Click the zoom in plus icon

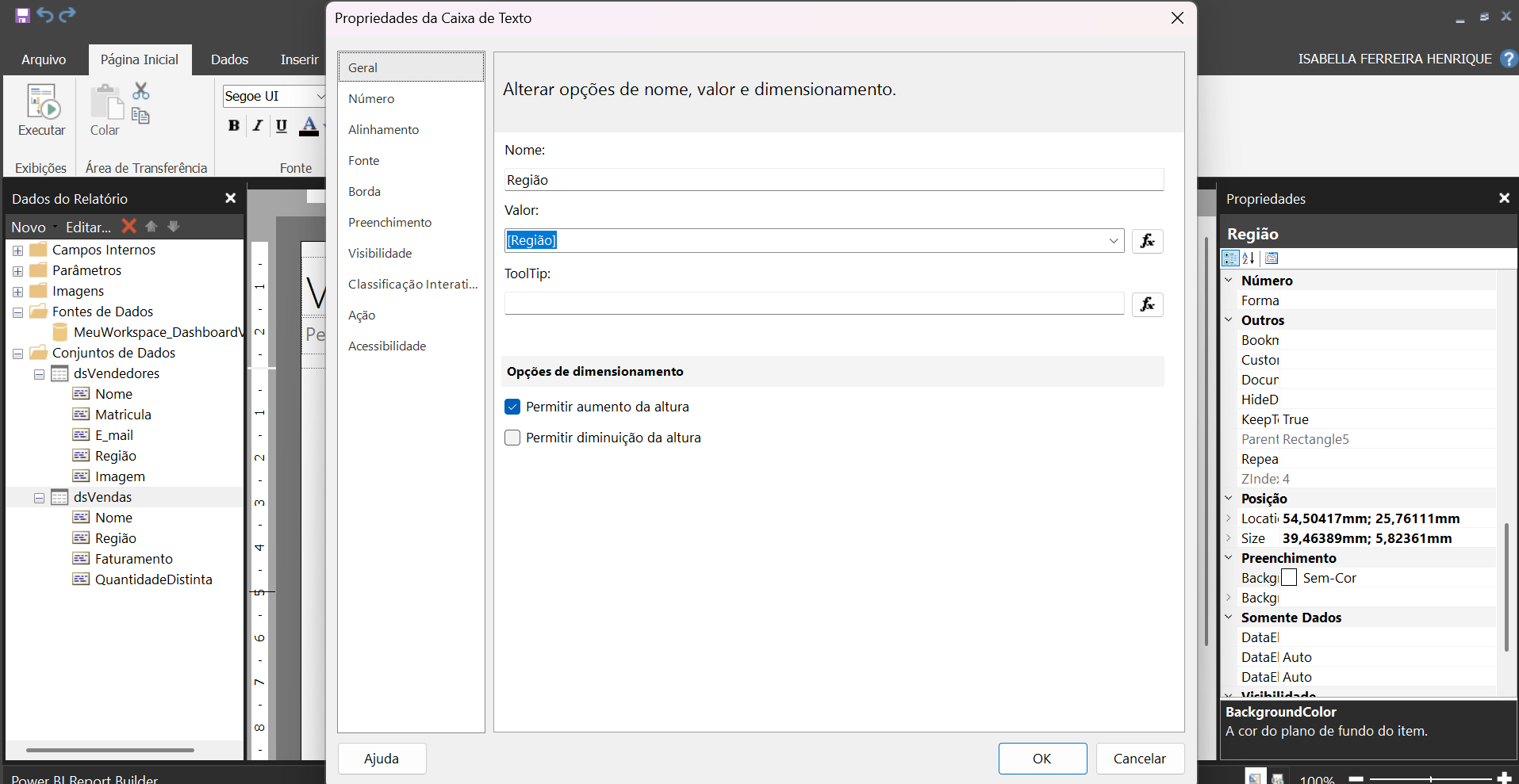(x=1504, y=778)
